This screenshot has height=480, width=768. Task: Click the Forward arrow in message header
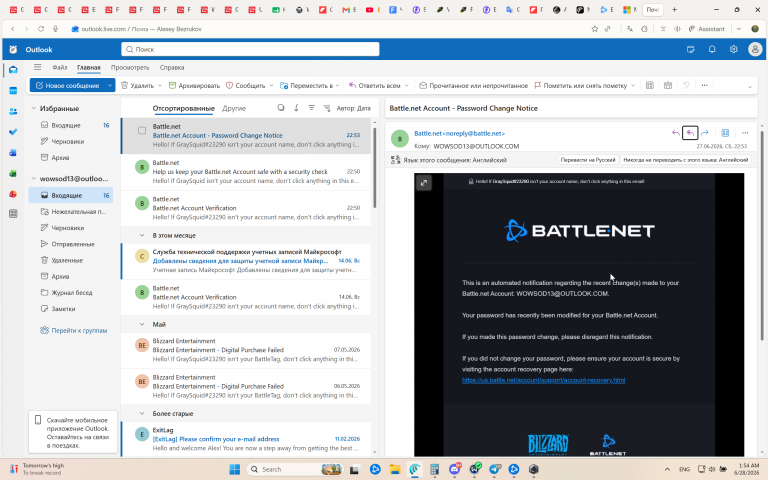click(x=704, y=133)
